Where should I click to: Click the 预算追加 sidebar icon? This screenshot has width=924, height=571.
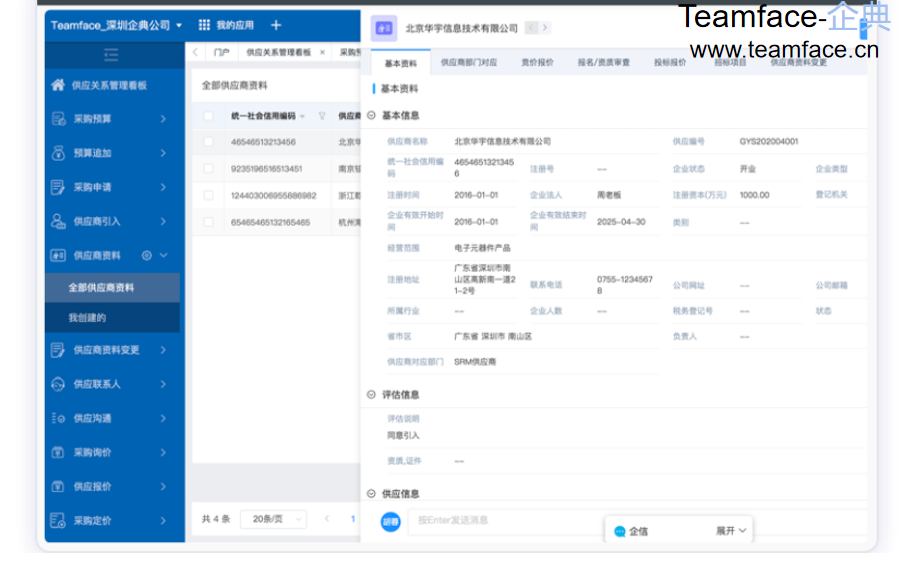click(58, 153)
